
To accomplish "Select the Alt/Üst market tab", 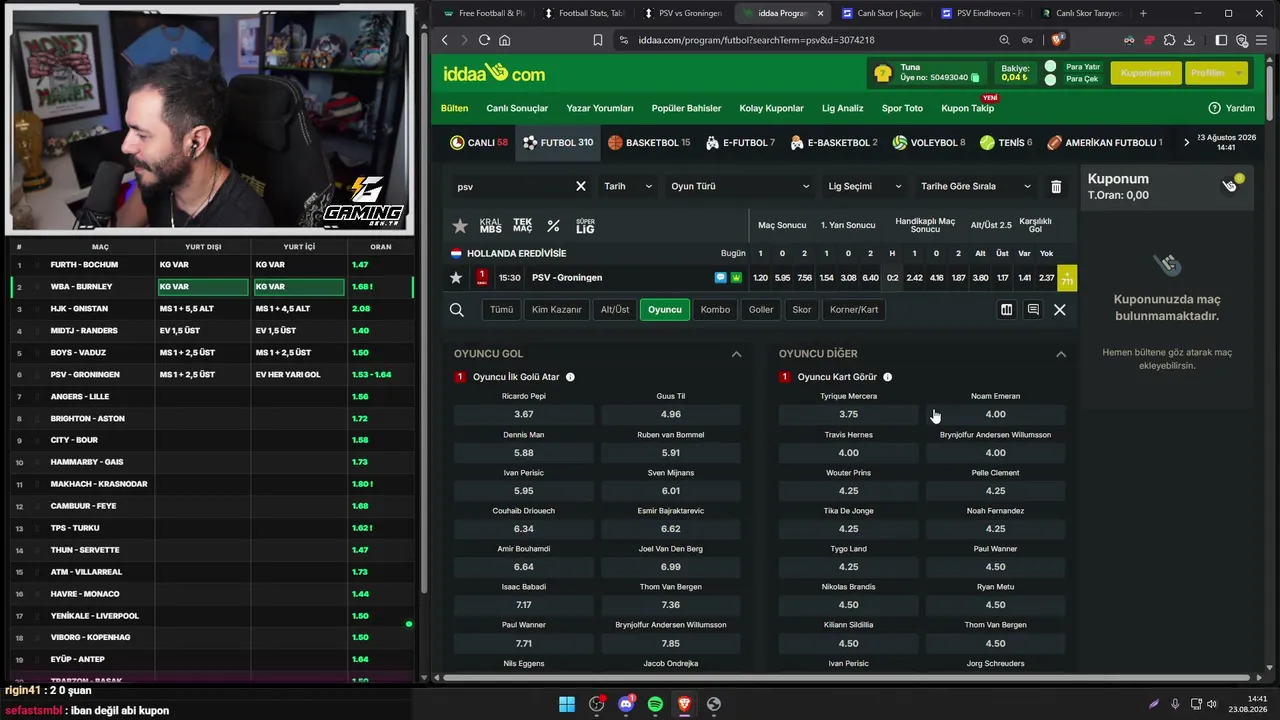I will tap(615, 310).
